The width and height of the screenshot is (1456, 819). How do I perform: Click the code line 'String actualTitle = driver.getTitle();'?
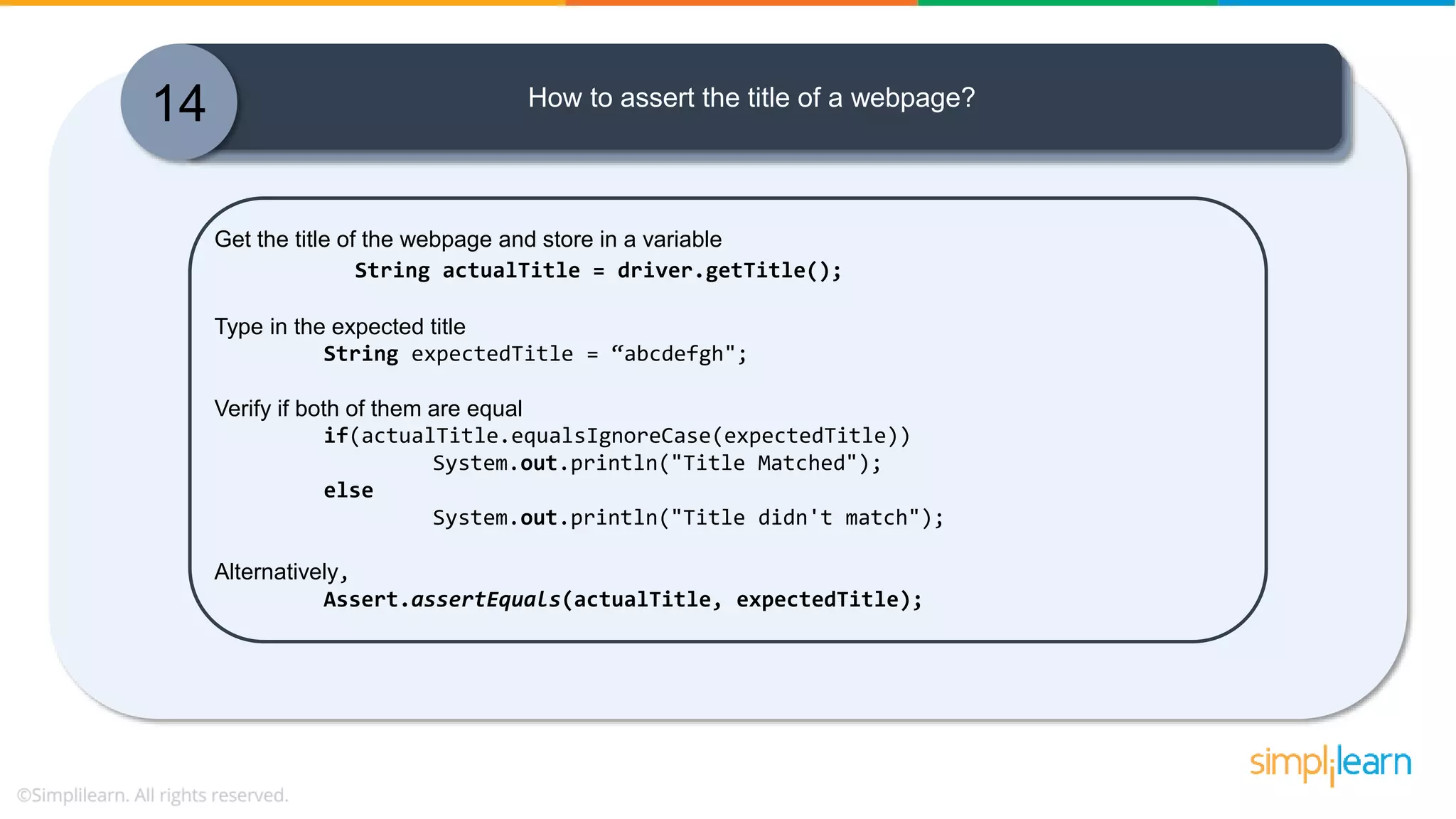pyautogui.click(x=598, y=271)
